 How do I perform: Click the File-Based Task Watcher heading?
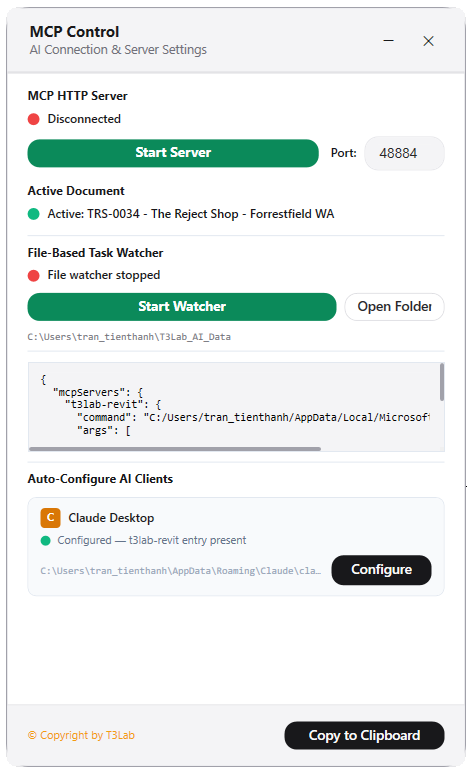[x=95, y=253]
